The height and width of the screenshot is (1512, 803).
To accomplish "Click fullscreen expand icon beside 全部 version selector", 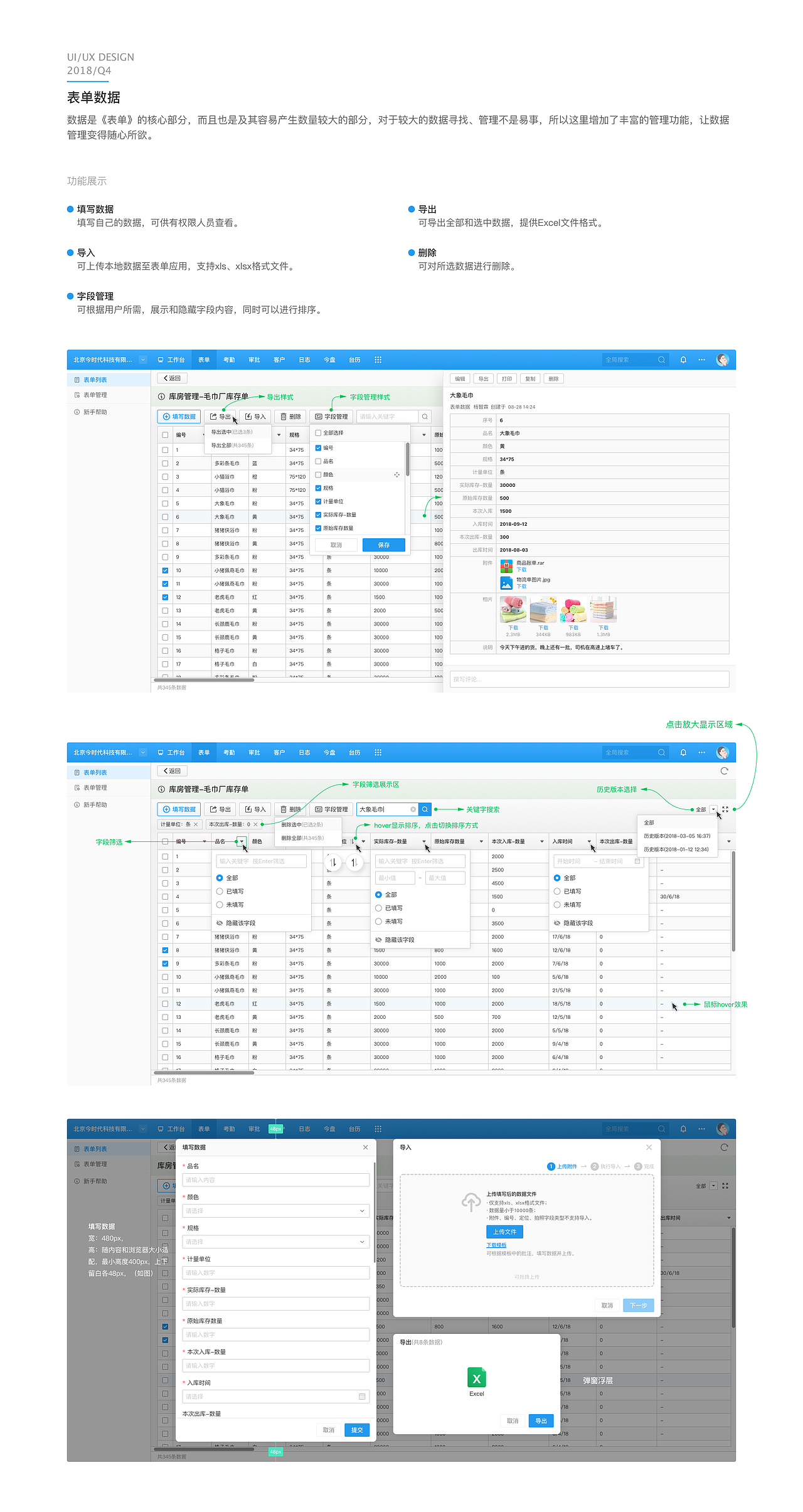I will click(725, 809).
